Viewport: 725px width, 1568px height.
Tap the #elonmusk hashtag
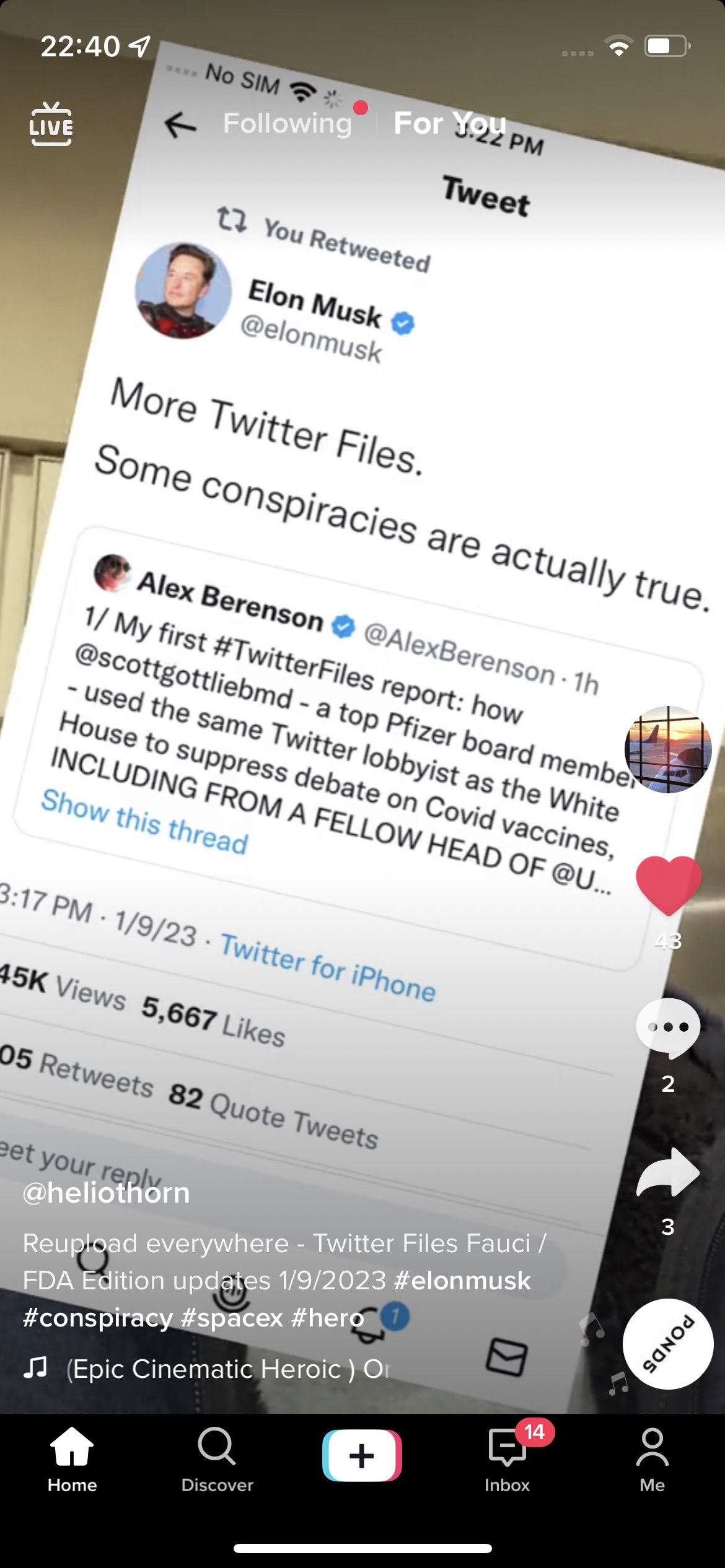462,1280
